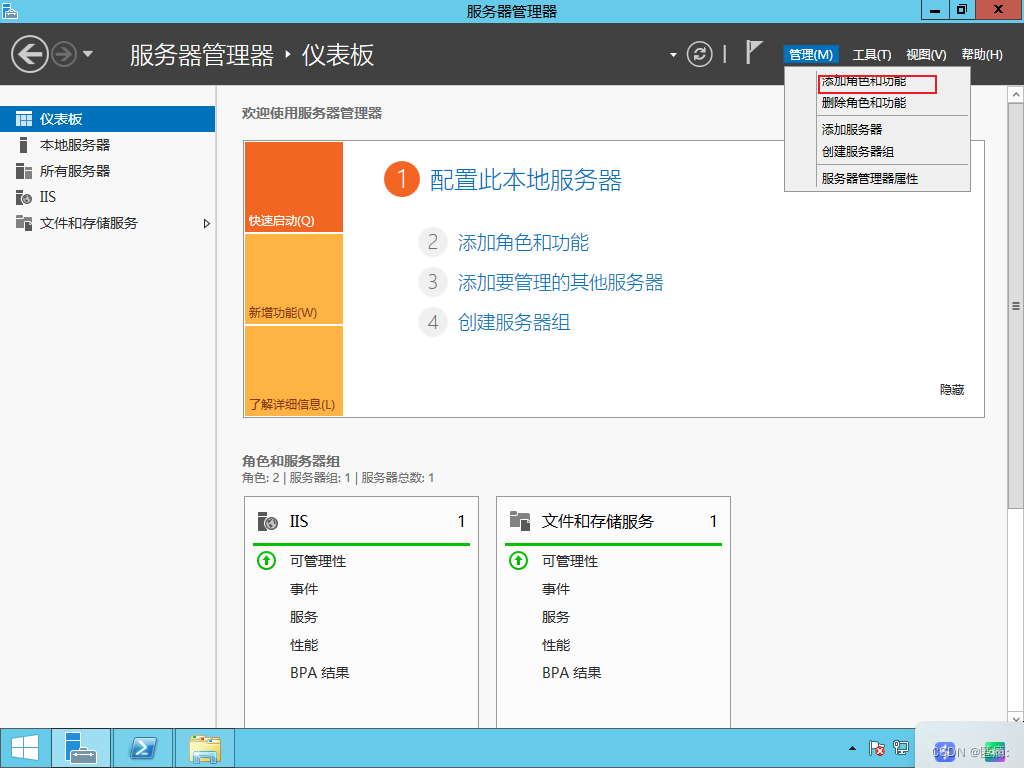
Task: Click the back navigation arrow
Action: [x=29, y=54]
